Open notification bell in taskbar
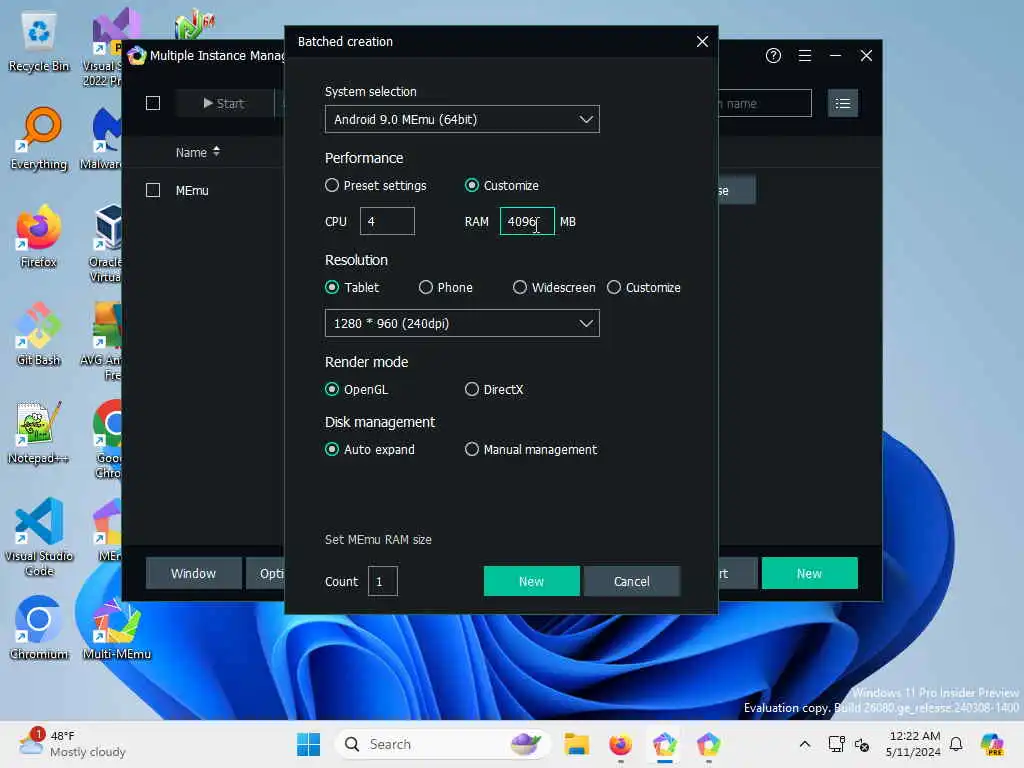1024x768 pixels. tap(956, 744)
